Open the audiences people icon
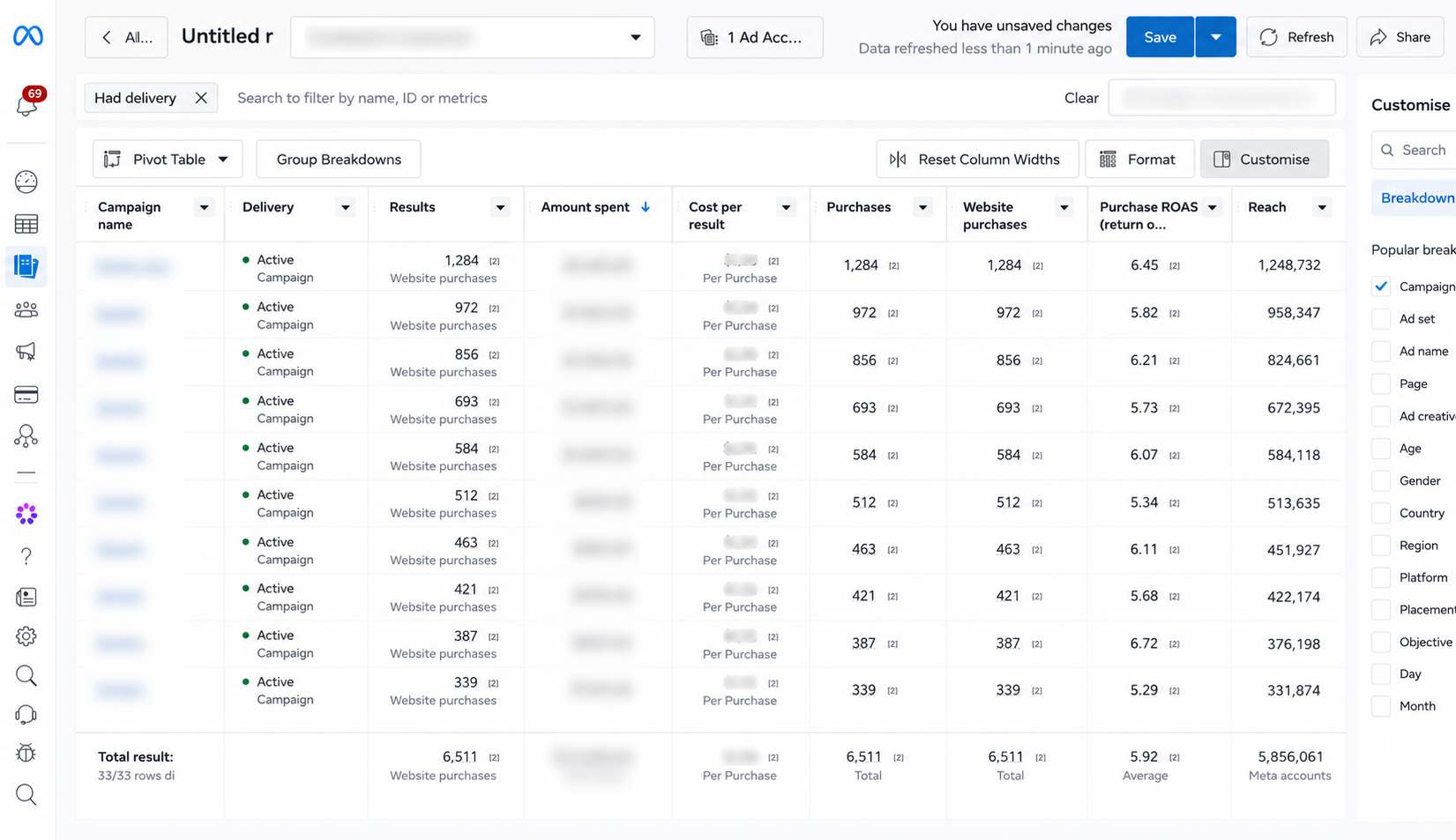The height and width of the screenshot is (840, 1456). (x=26, y=309)
